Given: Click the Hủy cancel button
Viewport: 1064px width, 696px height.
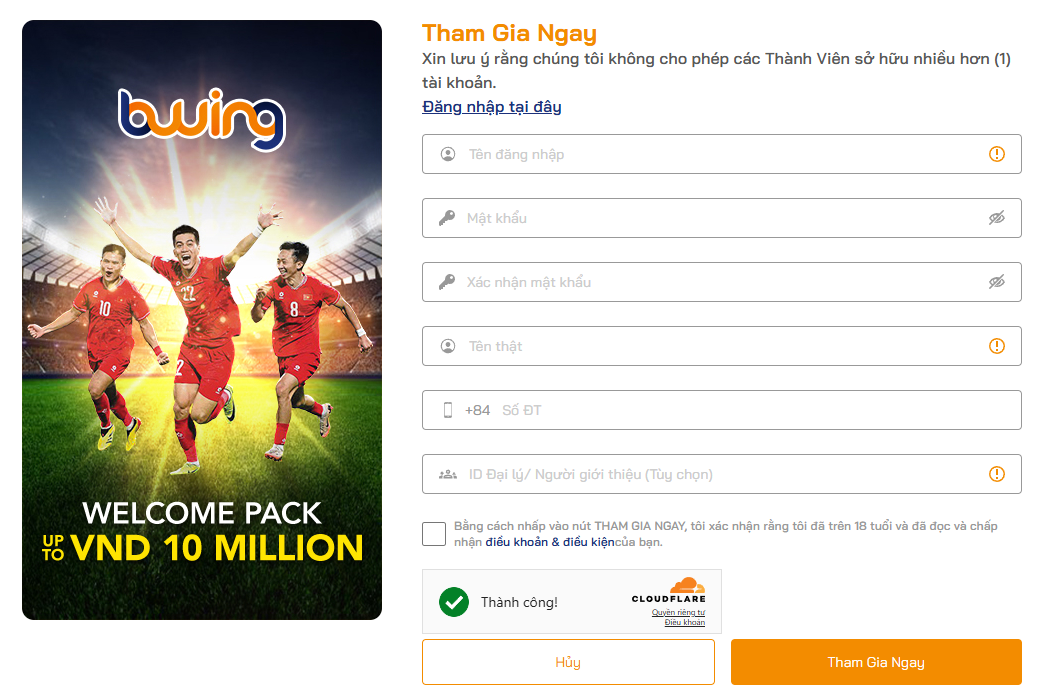Looking at the screenshot, I should 568,662.
